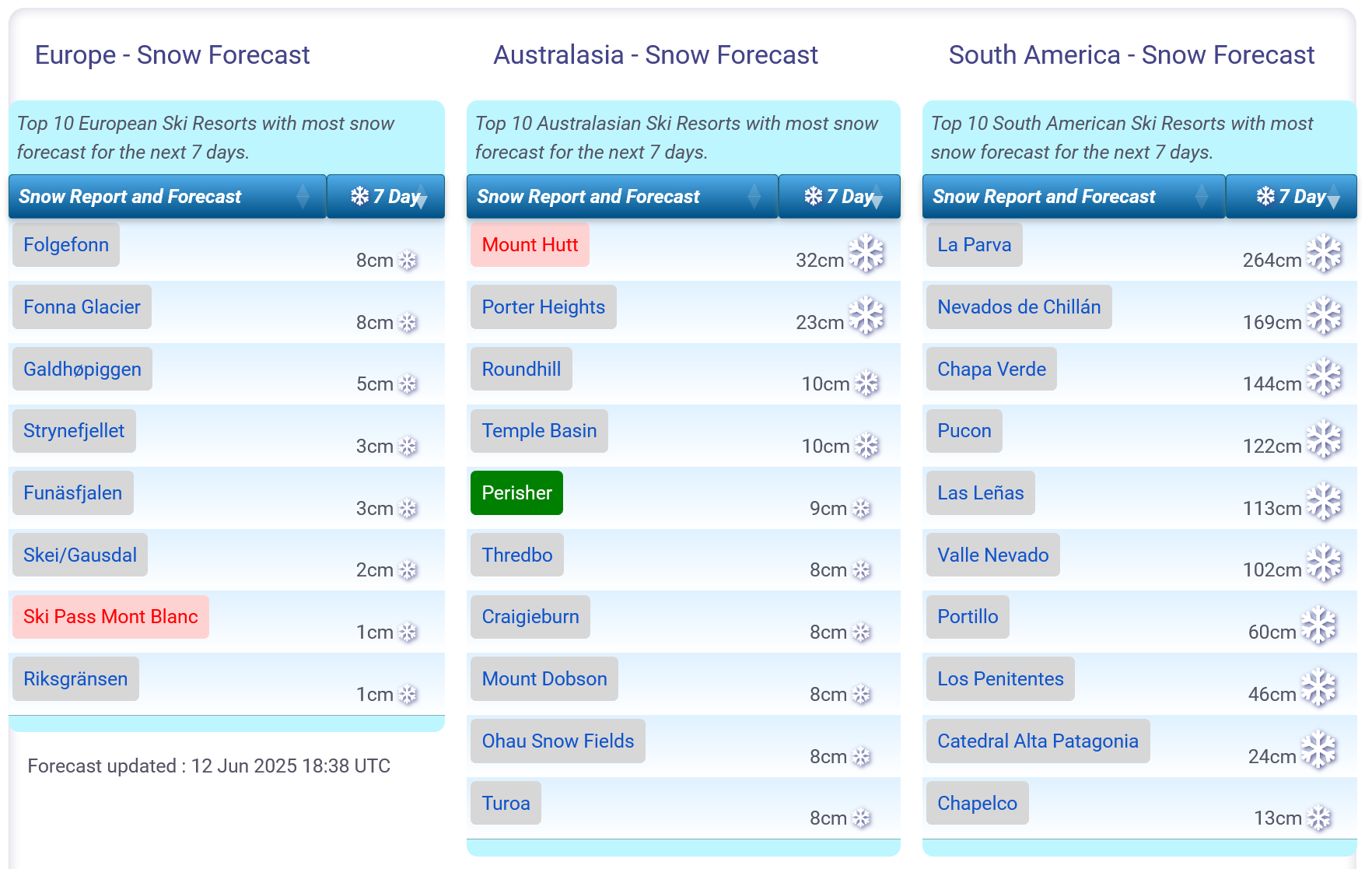Go to the Chapelco resort page

click(978, 803)
